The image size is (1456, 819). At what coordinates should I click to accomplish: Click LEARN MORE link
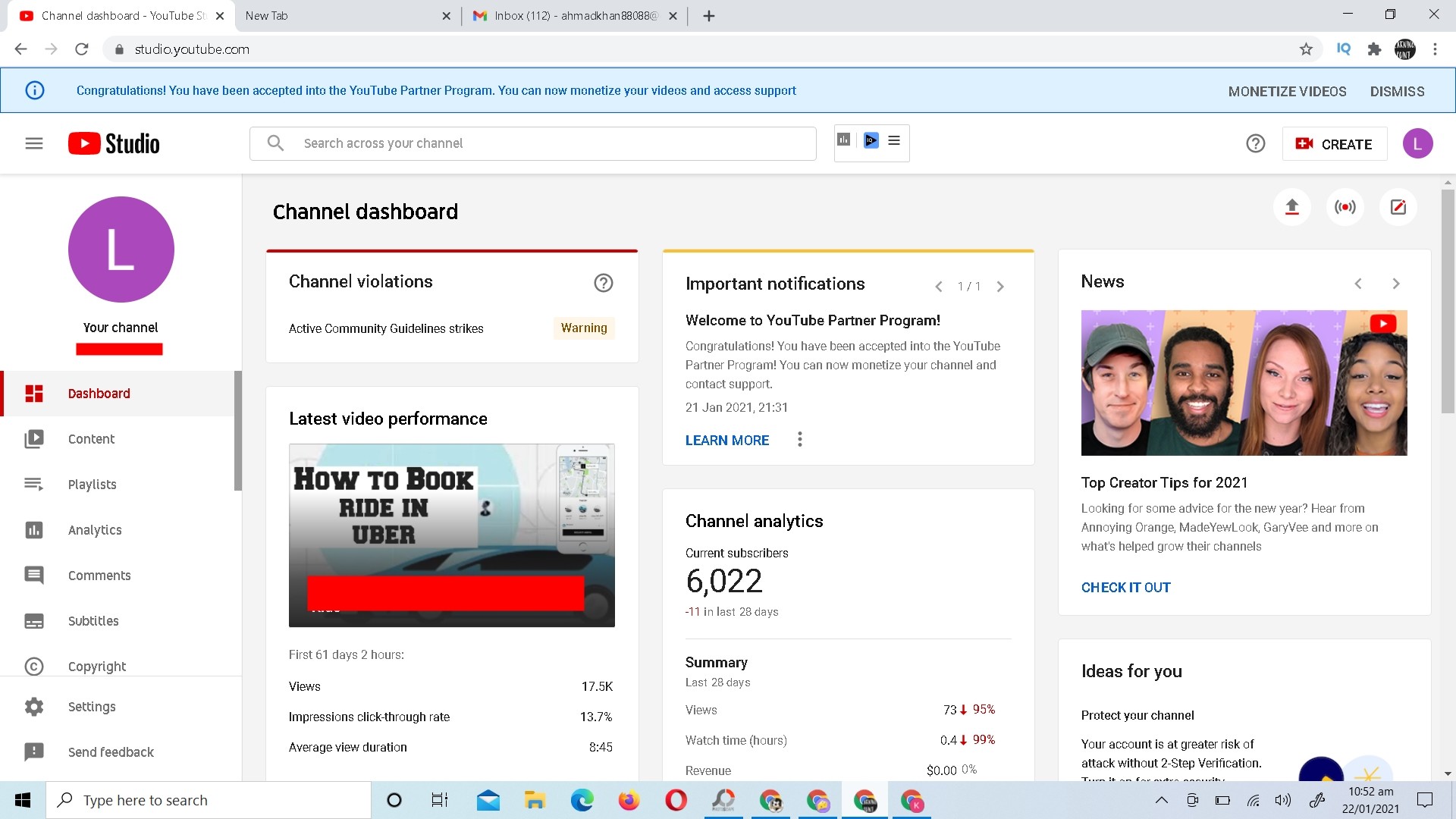(726, 440)
